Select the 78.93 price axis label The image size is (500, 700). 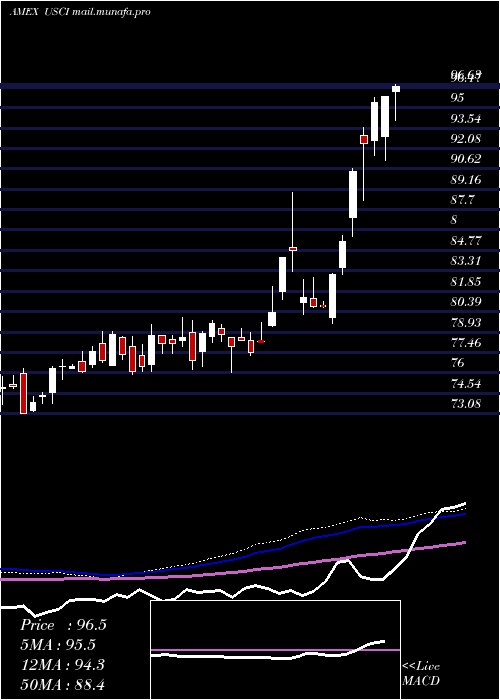[466, 322]
